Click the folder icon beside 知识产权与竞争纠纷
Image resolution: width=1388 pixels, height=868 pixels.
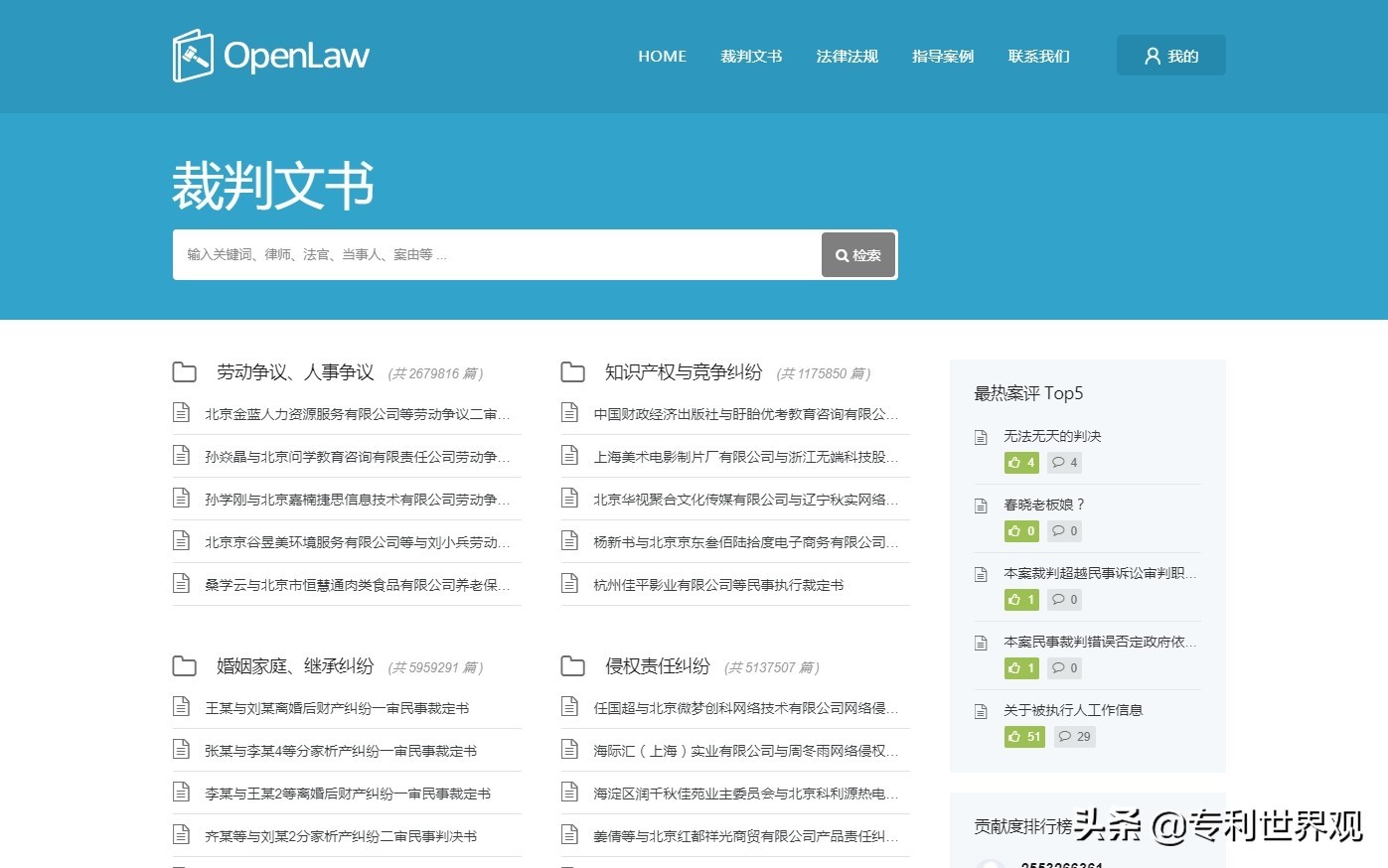click(x=572, y=372)
